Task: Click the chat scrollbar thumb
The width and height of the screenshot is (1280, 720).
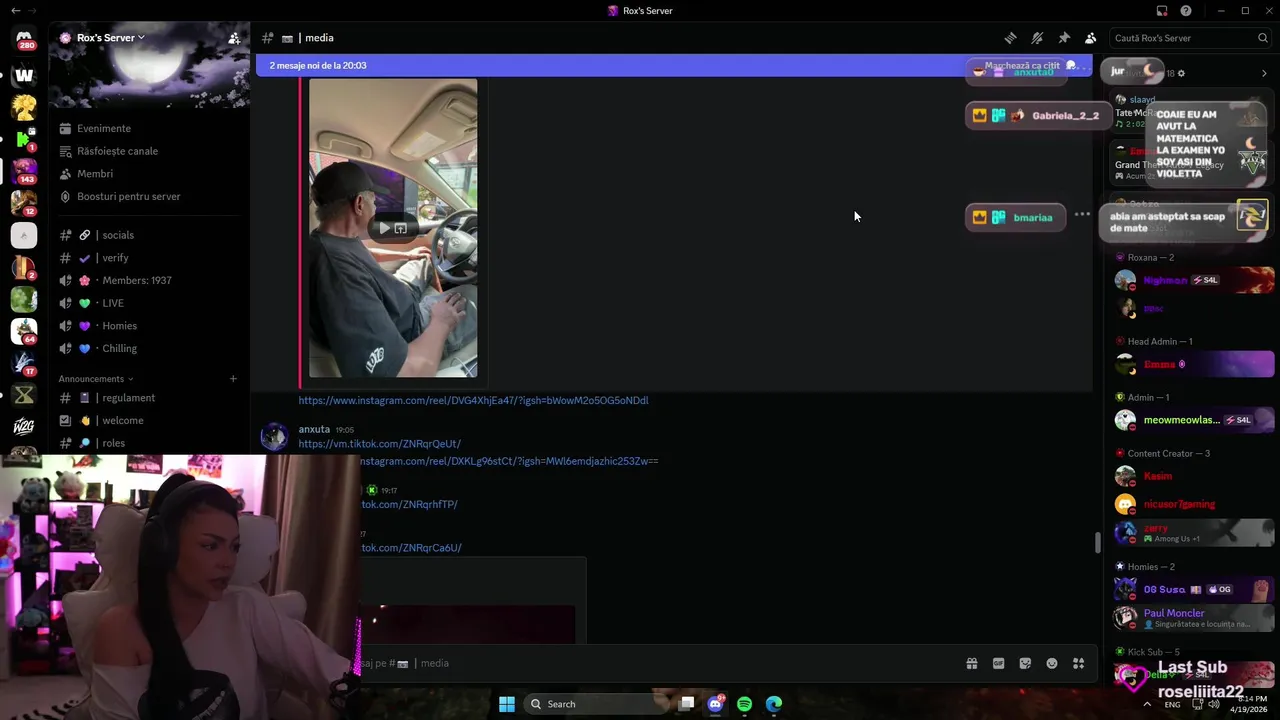Action: 1098,543
